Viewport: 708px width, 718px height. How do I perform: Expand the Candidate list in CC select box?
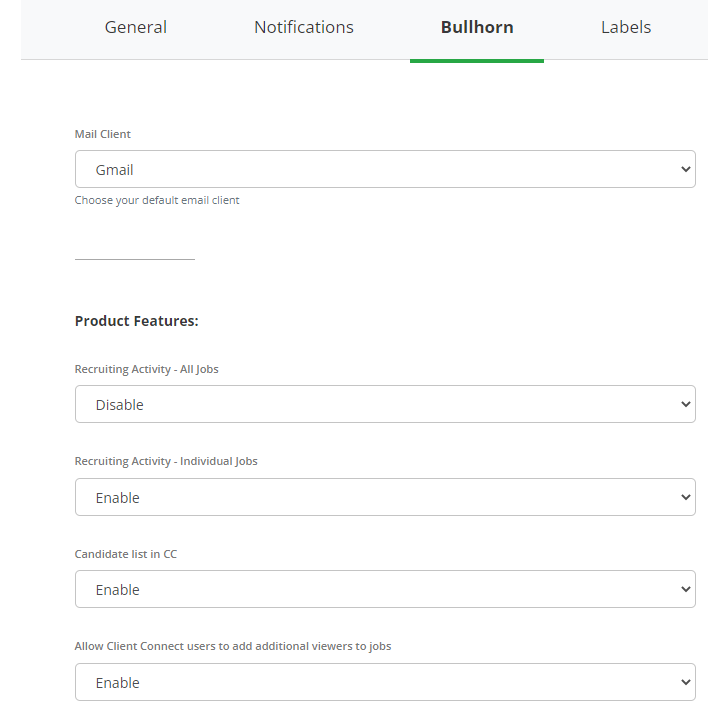[385, 589]
